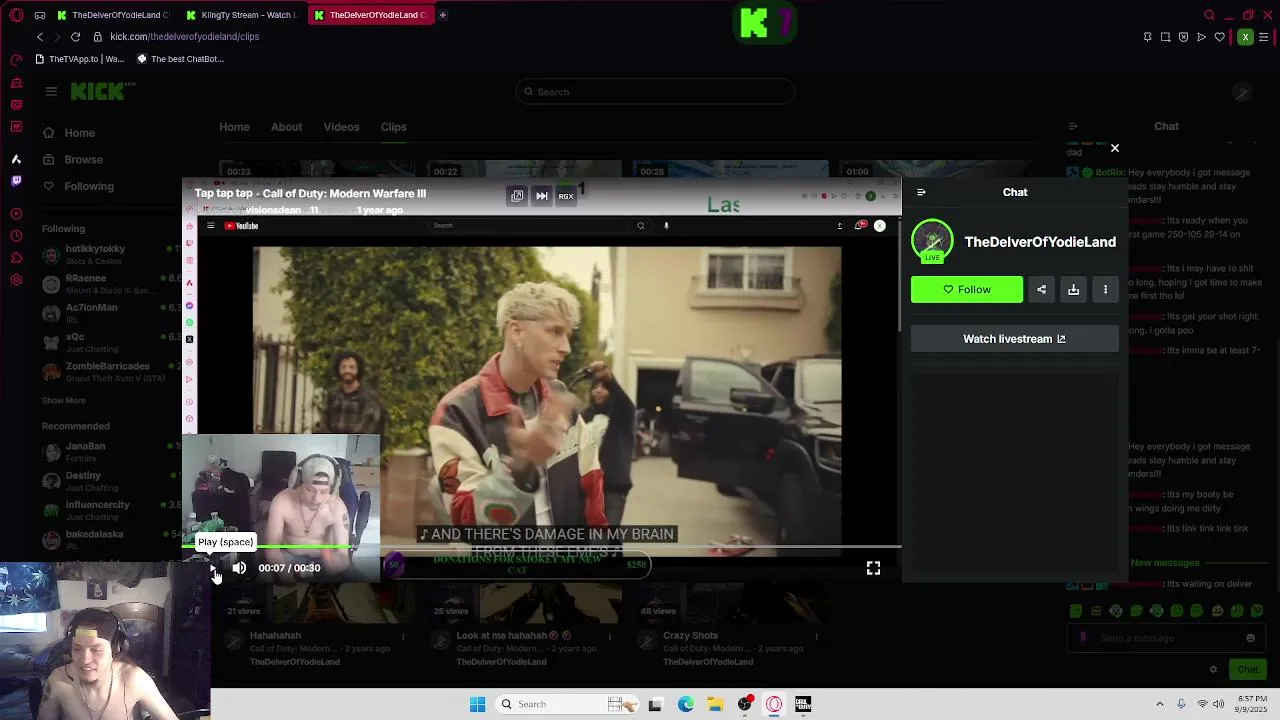Collapse the clip Chat panel with the arrow icon

(x=921, y=192)
